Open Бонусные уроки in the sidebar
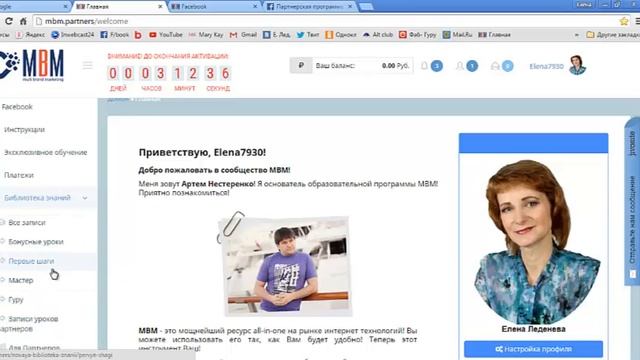 (36, 242)
